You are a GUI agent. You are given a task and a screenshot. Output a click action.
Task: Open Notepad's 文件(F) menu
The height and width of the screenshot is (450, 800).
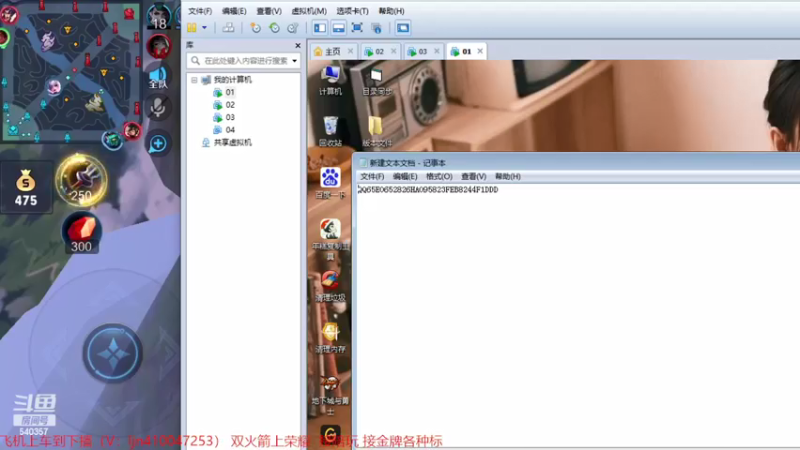[x=372, y=177]
